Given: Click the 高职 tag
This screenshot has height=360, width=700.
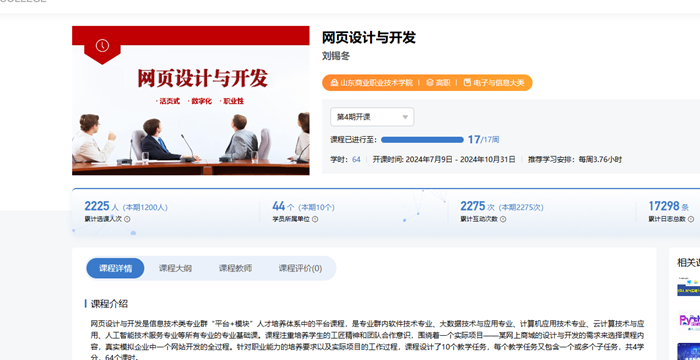Looking at the screenshot, I should coord(443,83).
